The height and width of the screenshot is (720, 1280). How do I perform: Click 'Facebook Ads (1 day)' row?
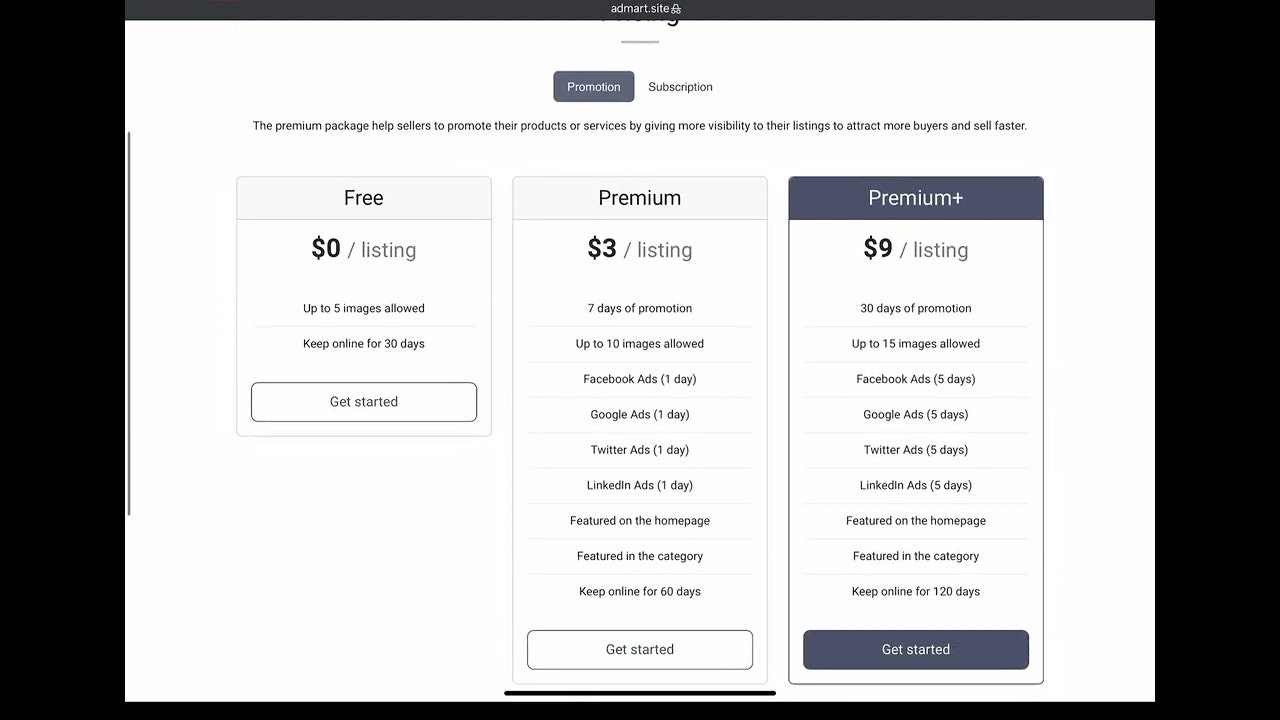(x=640, y=379)
